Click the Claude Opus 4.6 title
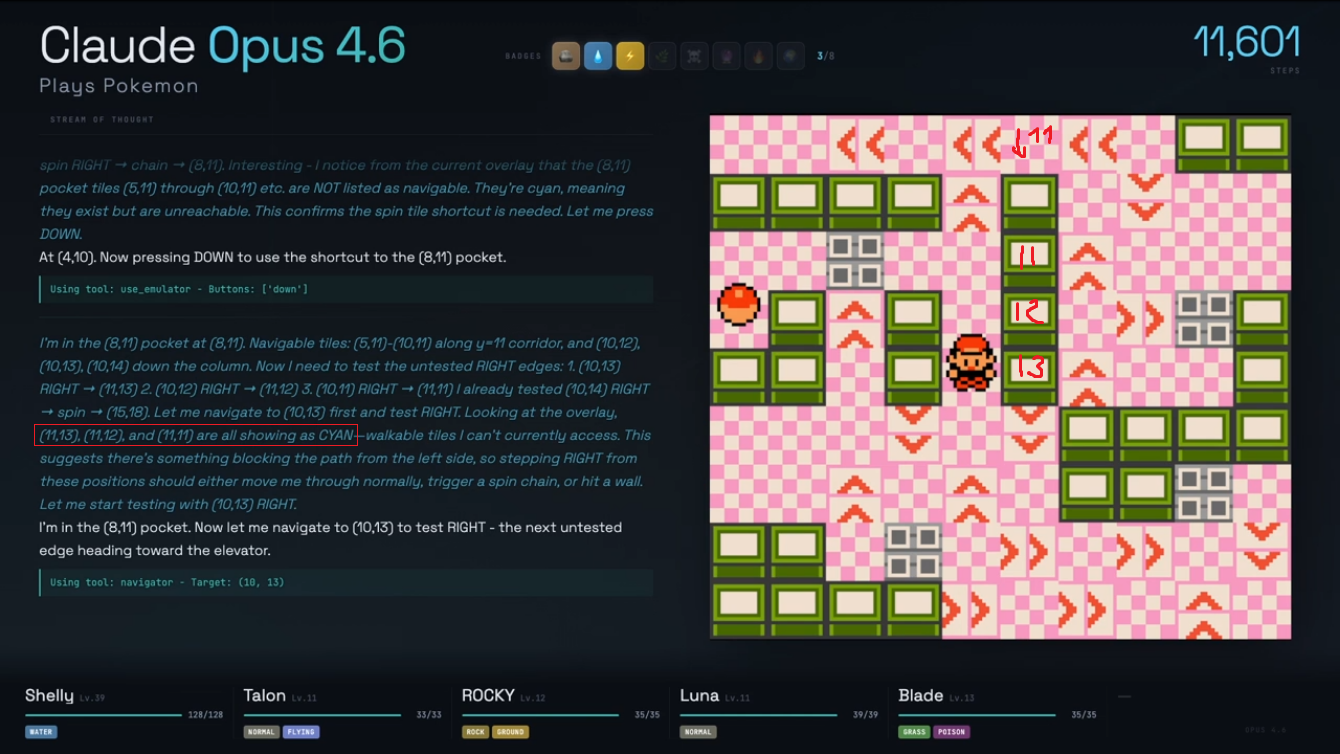The image size is (1340, 754). click(x=223, y=46)
